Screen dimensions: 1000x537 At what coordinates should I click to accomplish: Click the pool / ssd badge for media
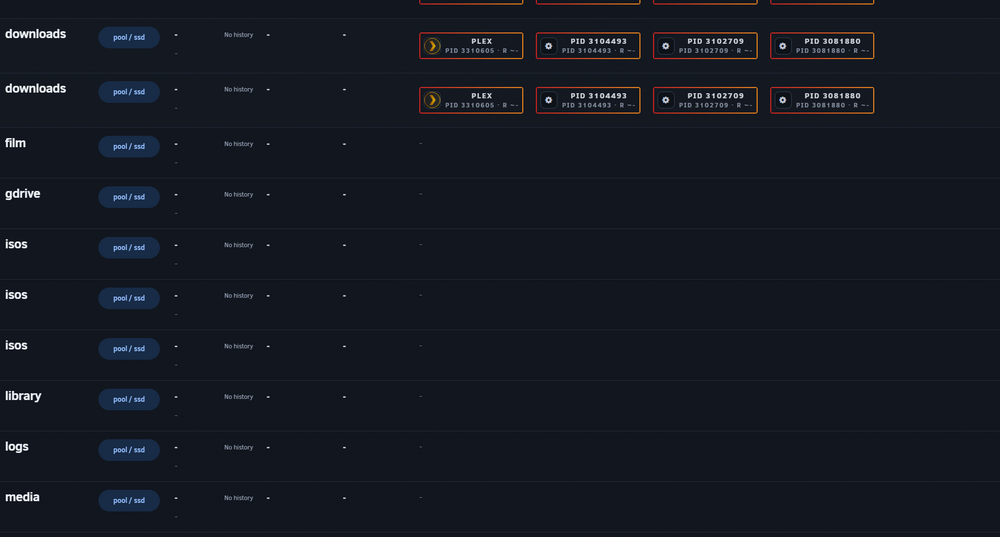pos(129,501)
